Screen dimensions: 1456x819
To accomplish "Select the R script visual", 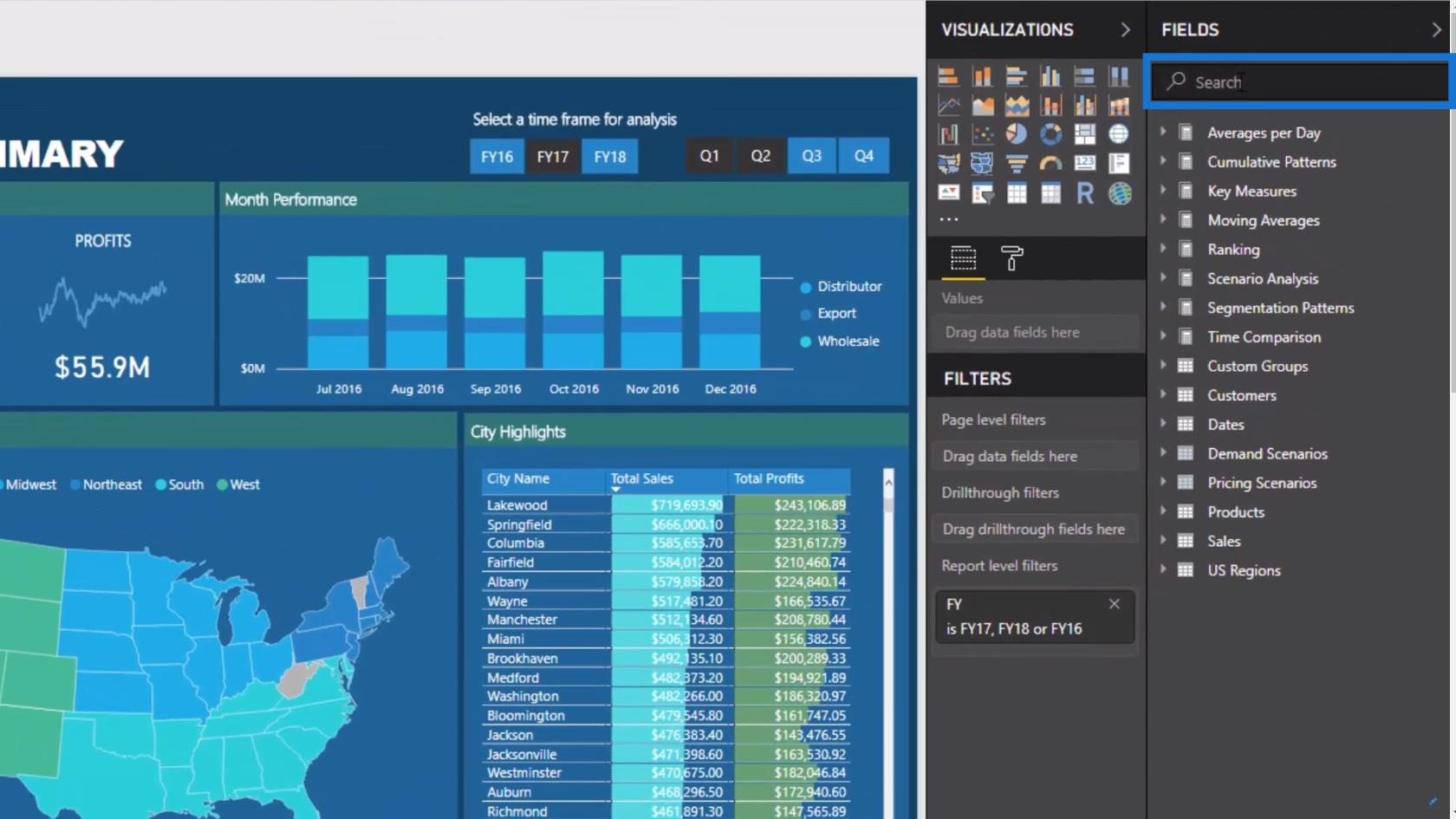I will tap(1084, 193).
